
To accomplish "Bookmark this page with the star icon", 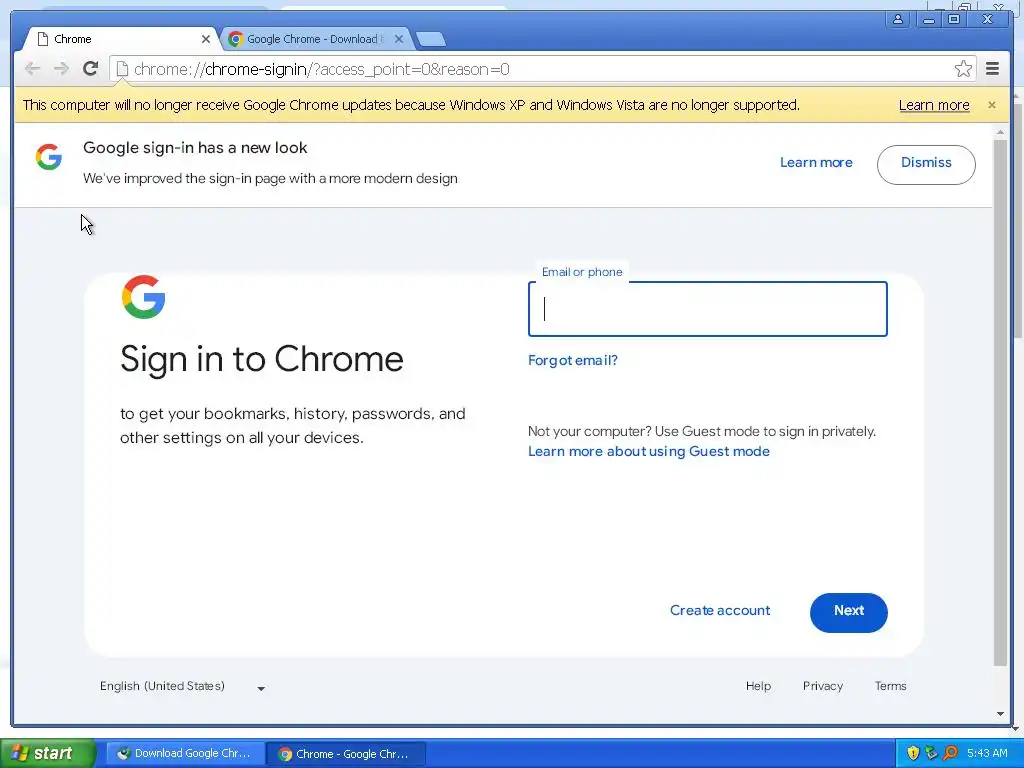I will click(963, 69).
